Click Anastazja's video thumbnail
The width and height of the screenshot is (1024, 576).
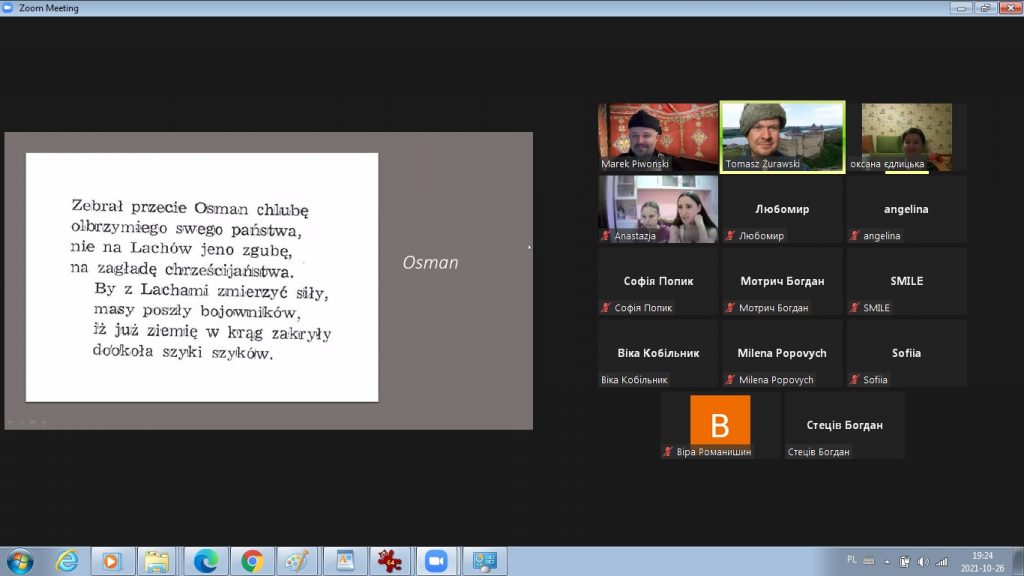coord(658,209)
